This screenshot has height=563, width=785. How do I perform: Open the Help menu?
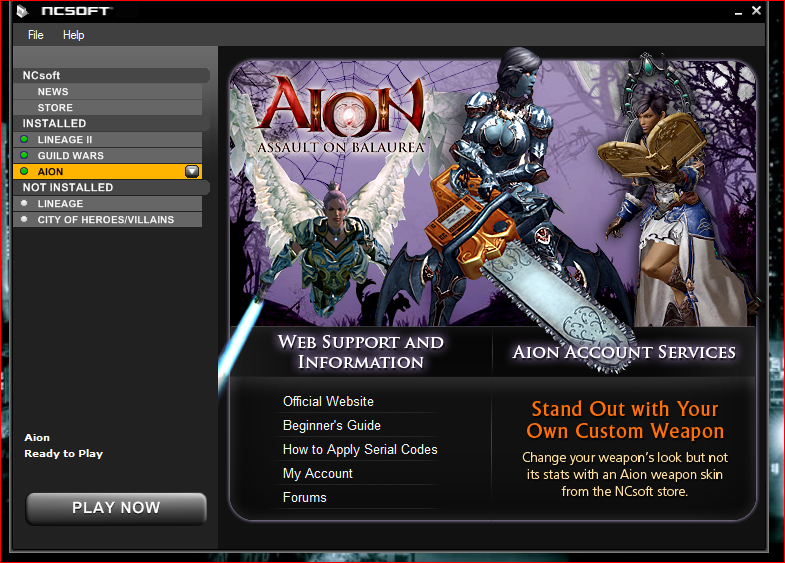[74, 35]
